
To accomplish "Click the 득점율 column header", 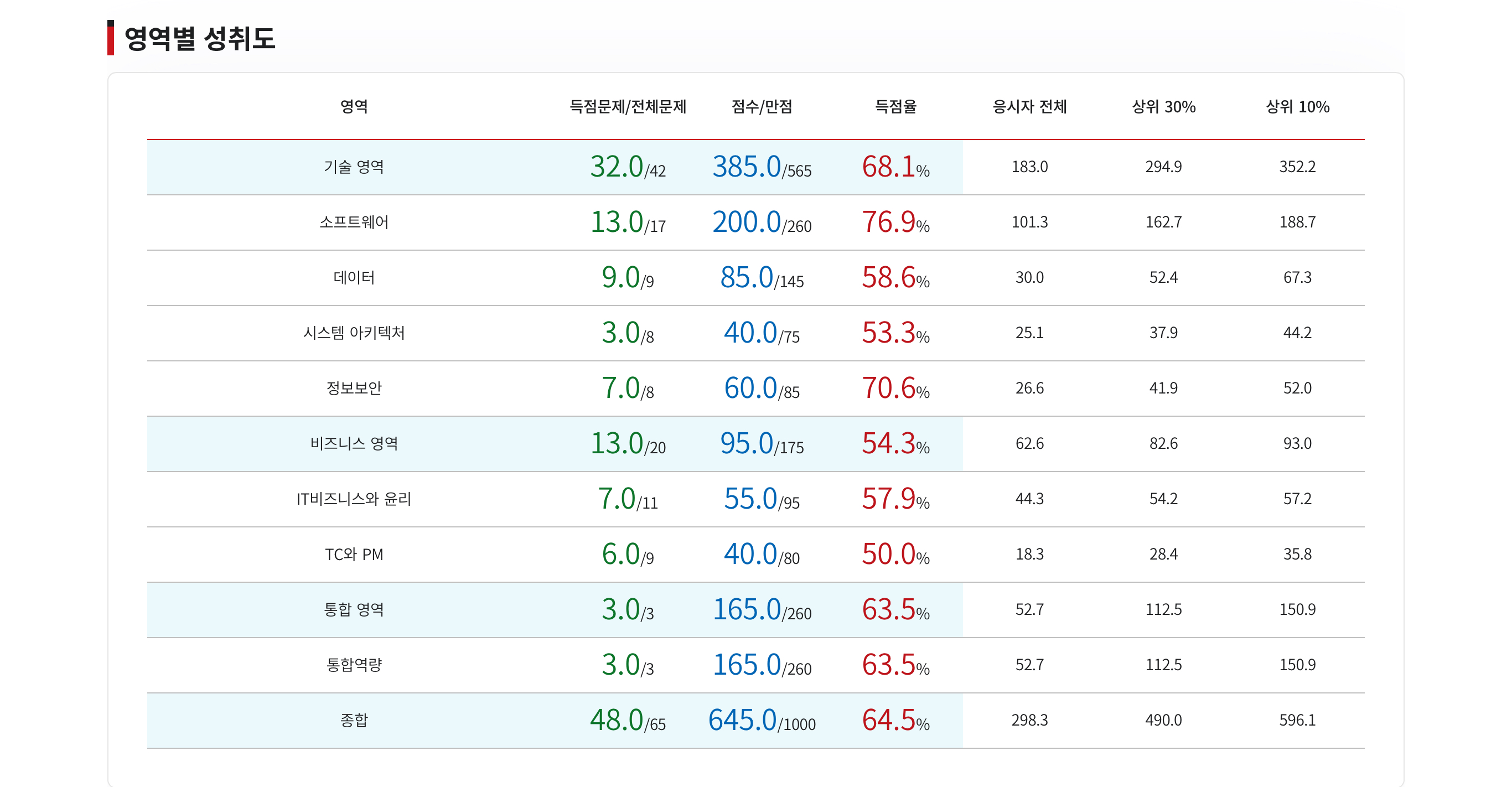I will click(x=895, y=107).
